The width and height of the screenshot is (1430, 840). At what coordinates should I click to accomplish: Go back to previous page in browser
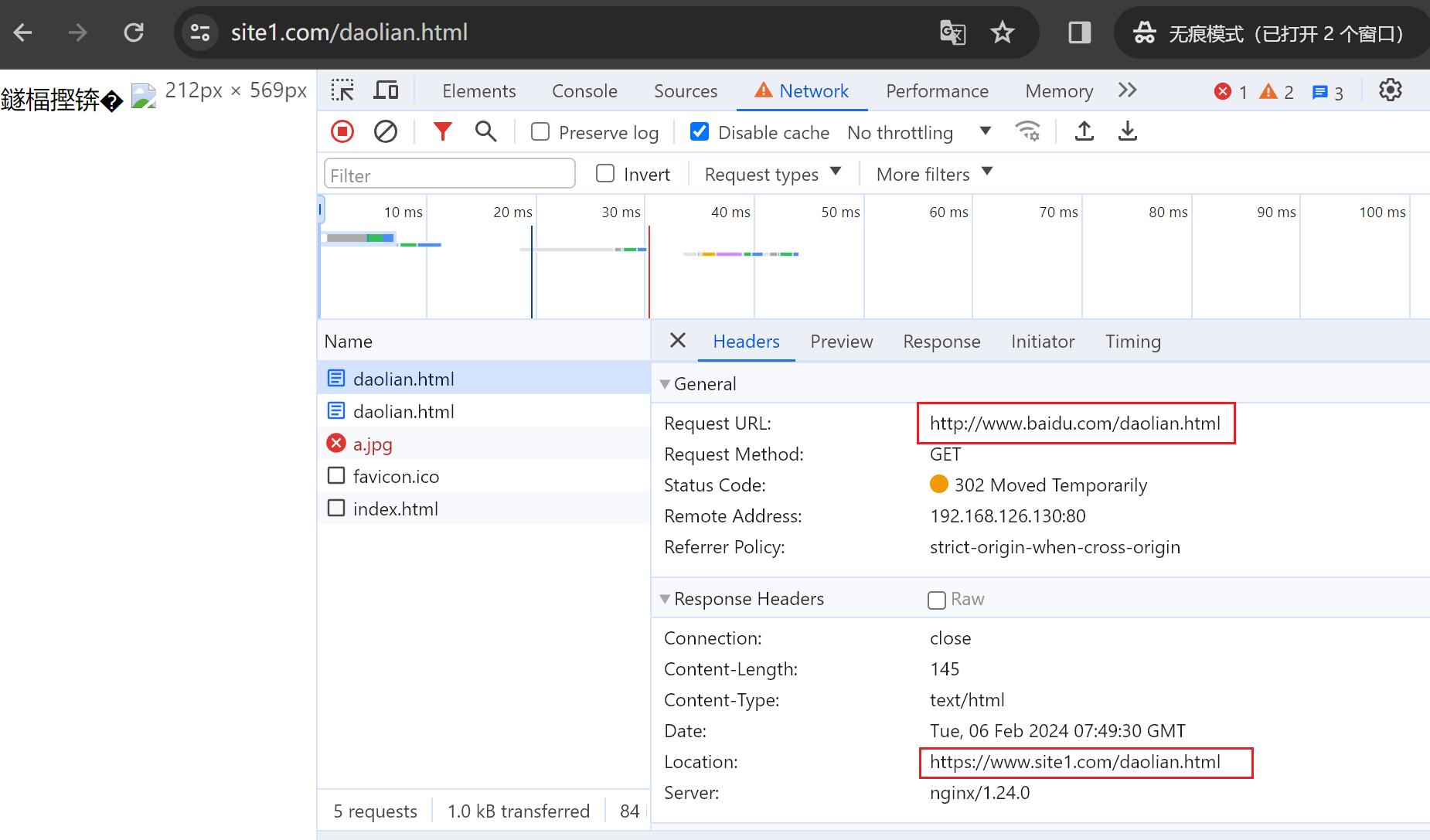pos(23,32)
